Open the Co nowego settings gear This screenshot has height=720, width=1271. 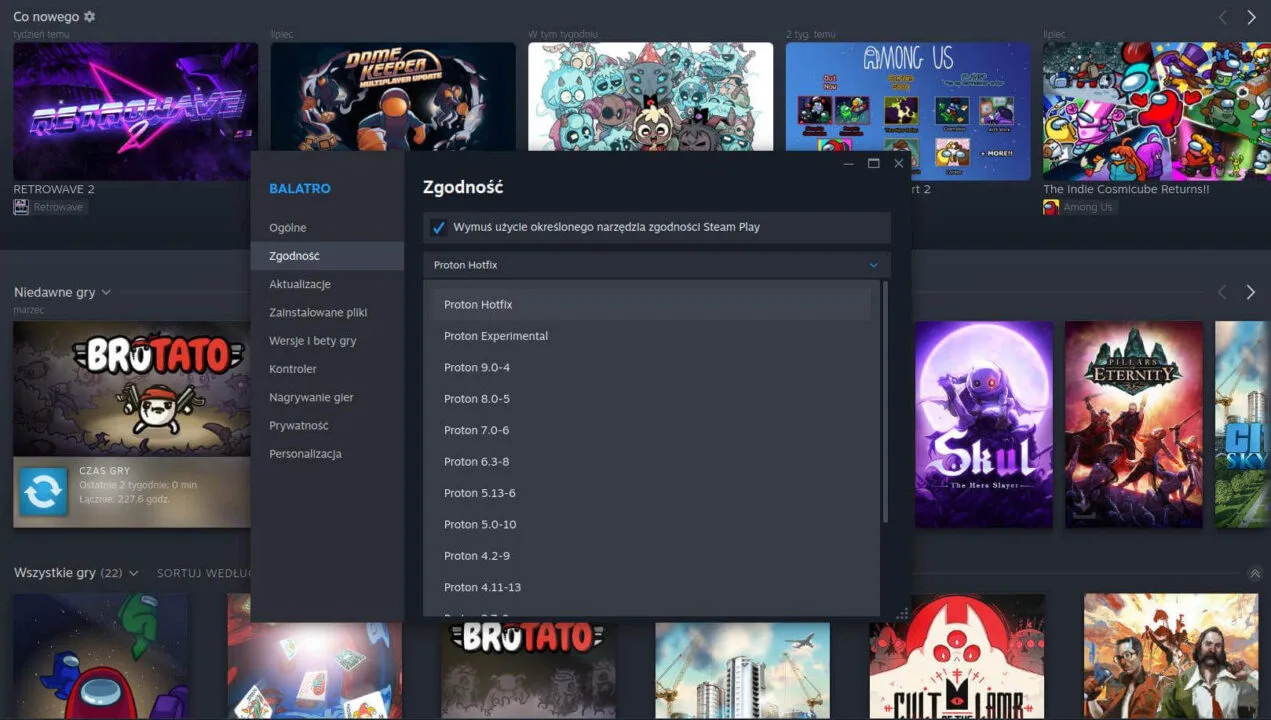point(90,17)
